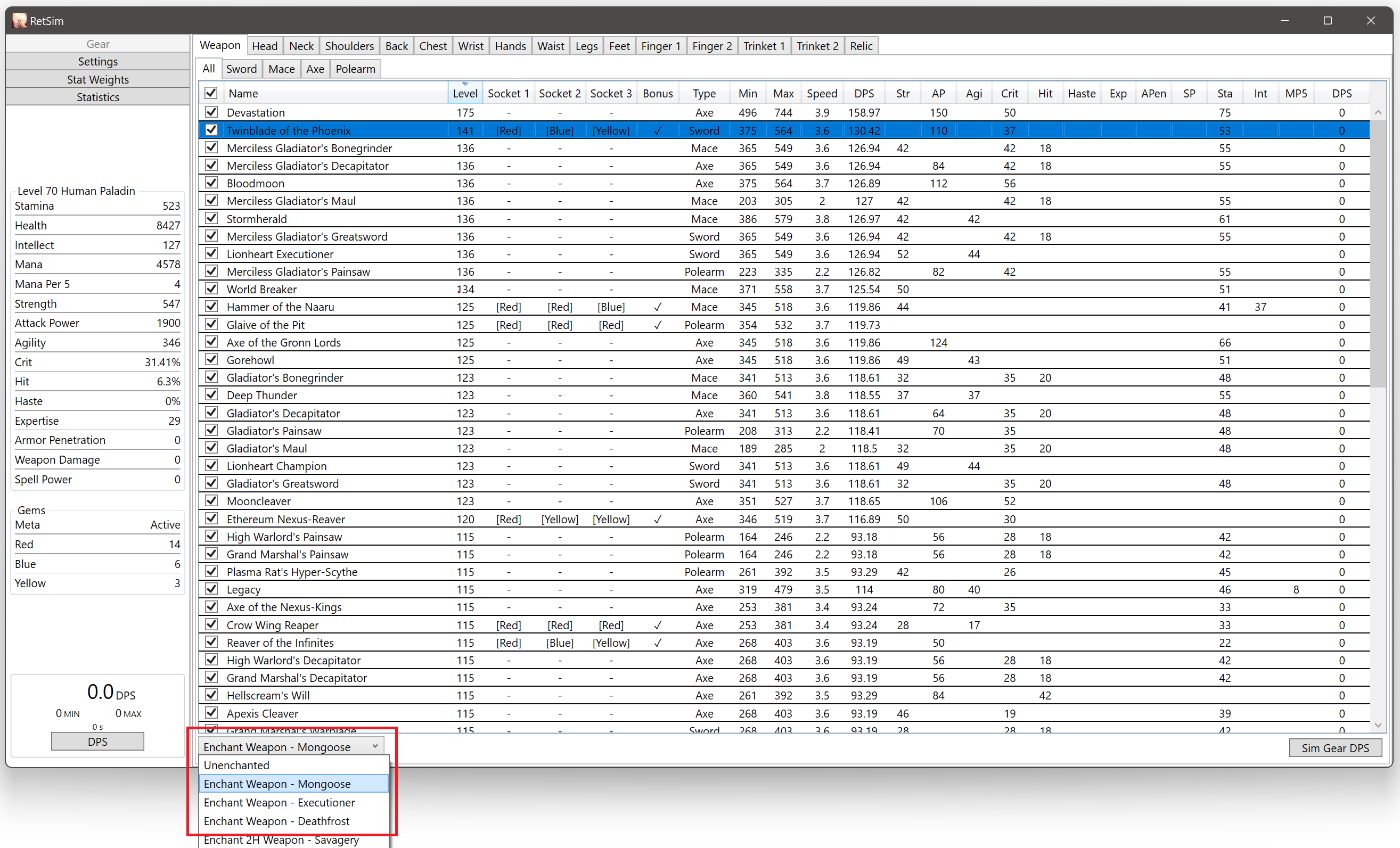
Task: Click the RetSim app icon in title bar
Action: point(19,20)
